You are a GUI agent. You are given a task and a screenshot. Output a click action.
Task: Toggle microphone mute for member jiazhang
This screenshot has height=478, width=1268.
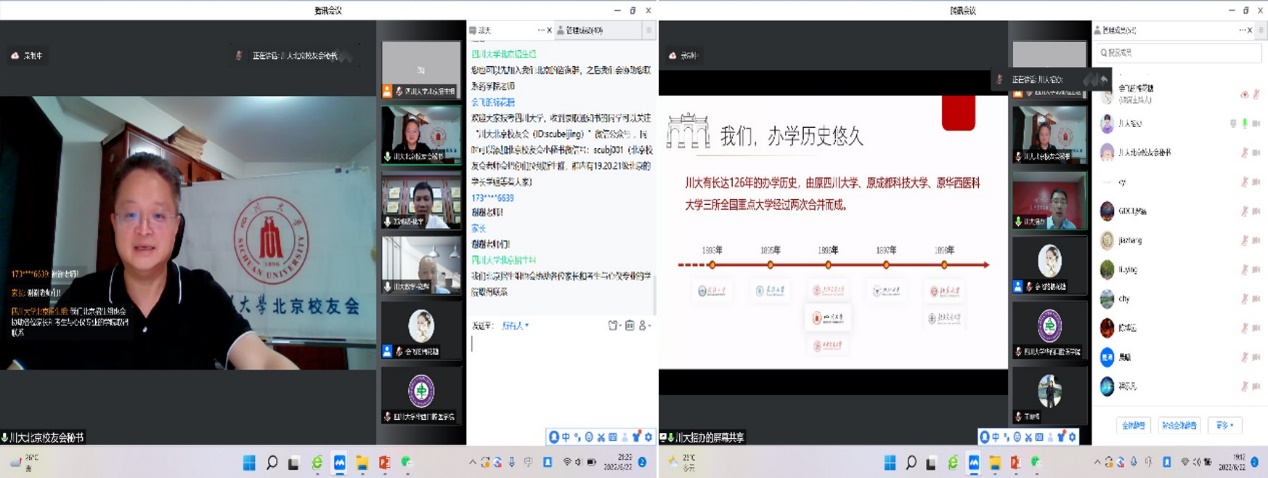tap(1245, 240)
